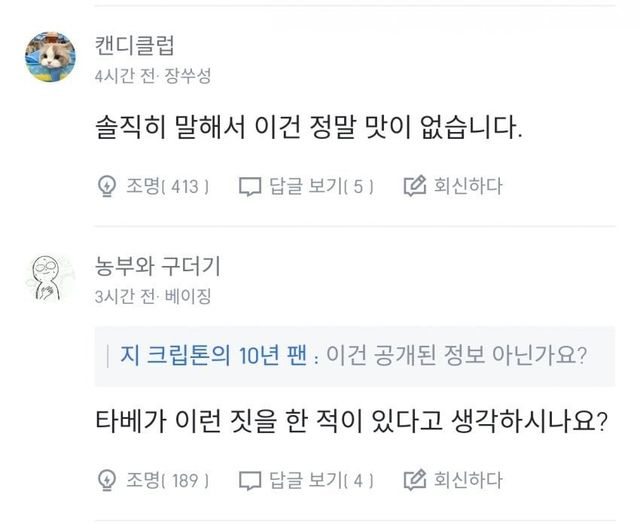Click the speech bubble icon beside 답글 보기(5)
The height and width of the screenshot is (526, 640).
249,186
